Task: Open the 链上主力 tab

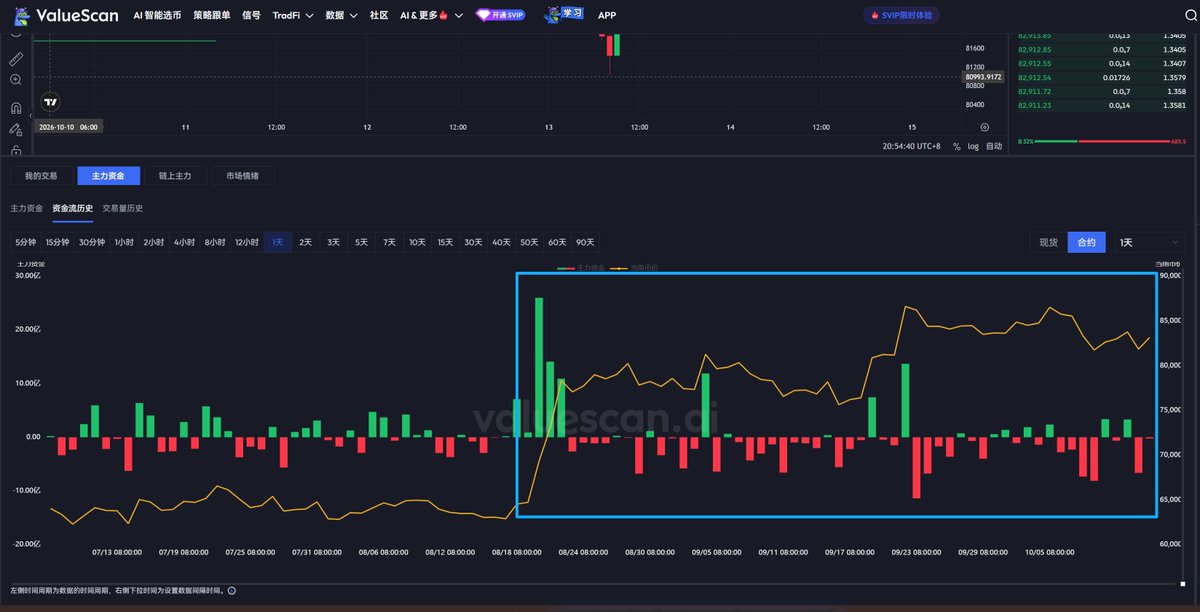Action: point(175,176)
